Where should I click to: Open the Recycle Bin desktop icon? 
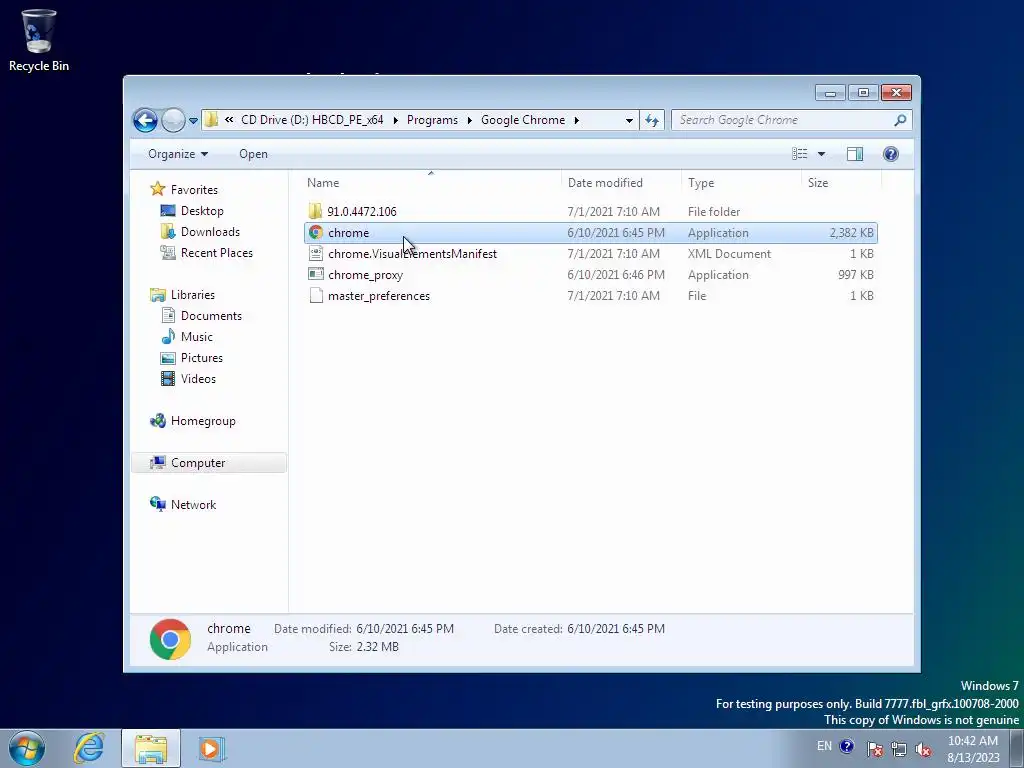tap(39, 40)
